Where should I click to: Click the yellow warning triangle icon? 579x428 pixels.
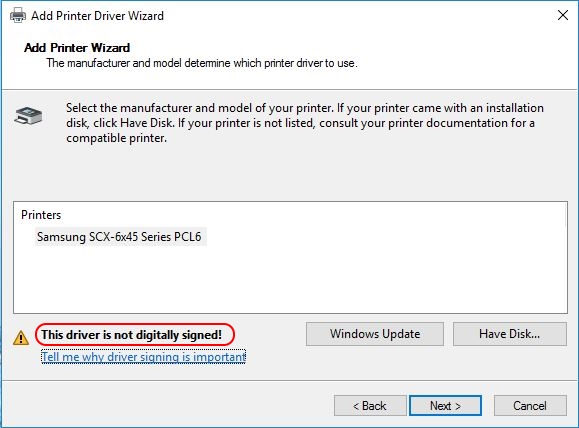click(x=21, y=338)
